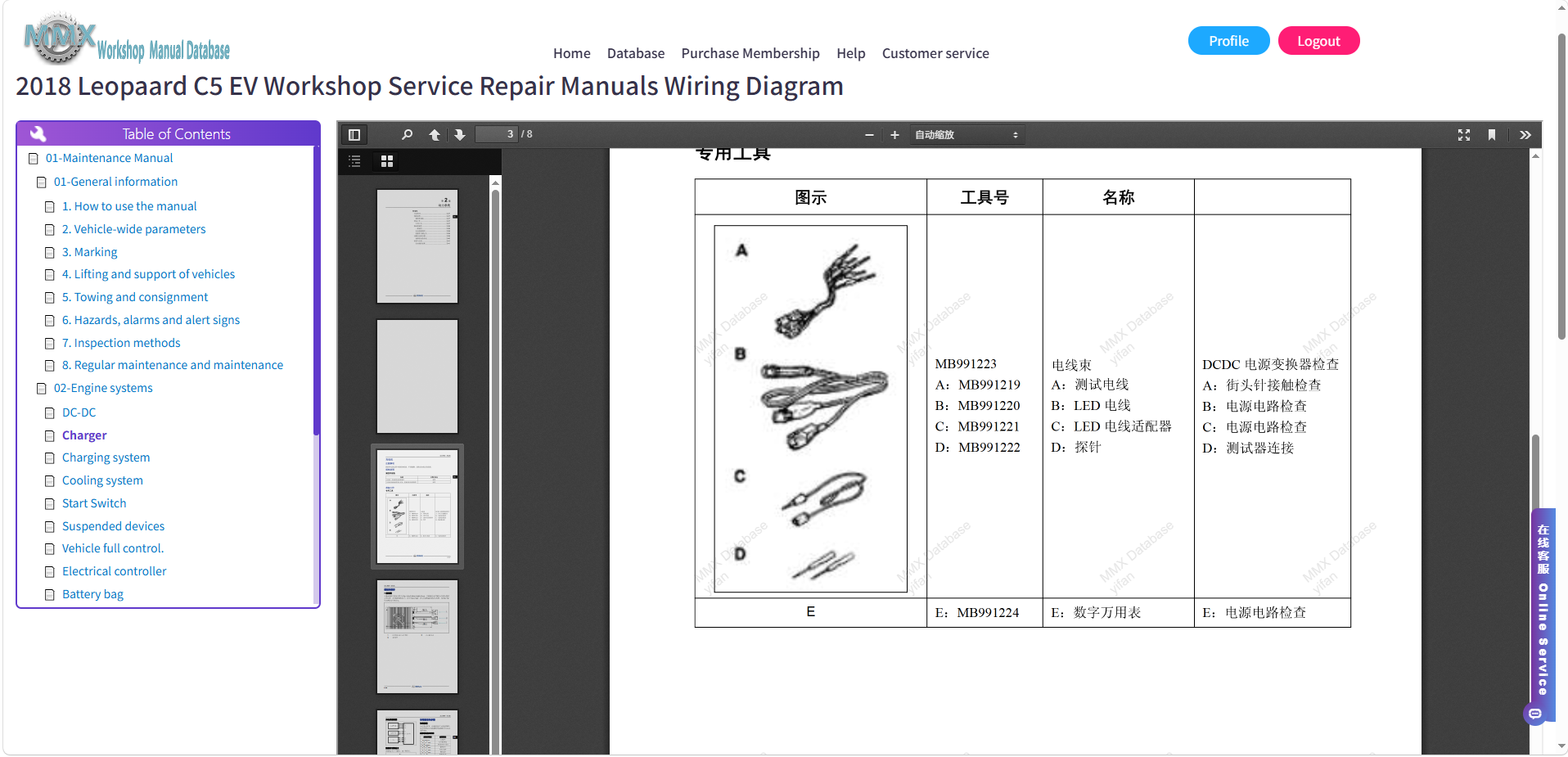Click the Logout button
This screenshot has width=1568, height=757.
click(x=1318, y=41)
